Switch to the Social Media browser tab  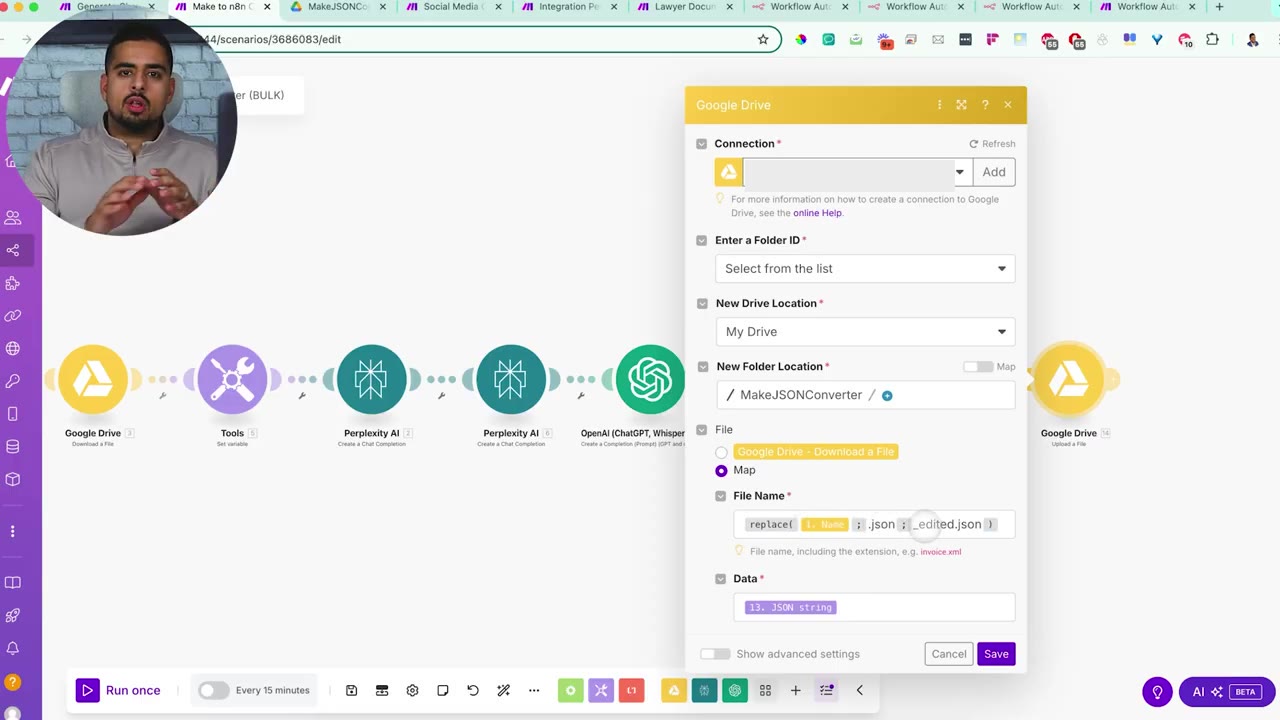[451, 7]
